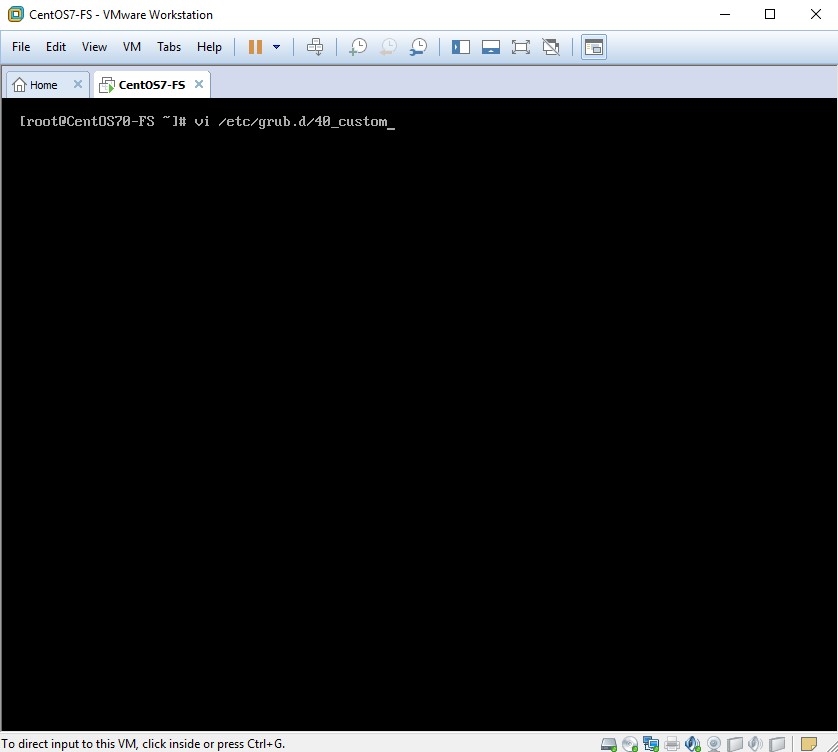Screen dimensions: 838x752
Task: Click the hard disk status icon
Action: click(x=608, y=743)
